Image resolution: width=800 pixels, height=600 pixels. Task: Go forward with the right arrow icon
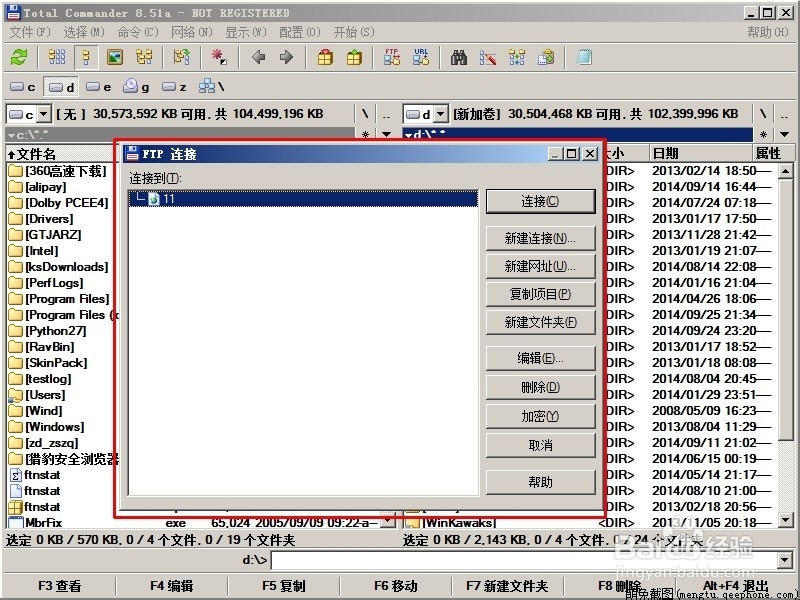point(286,57)
